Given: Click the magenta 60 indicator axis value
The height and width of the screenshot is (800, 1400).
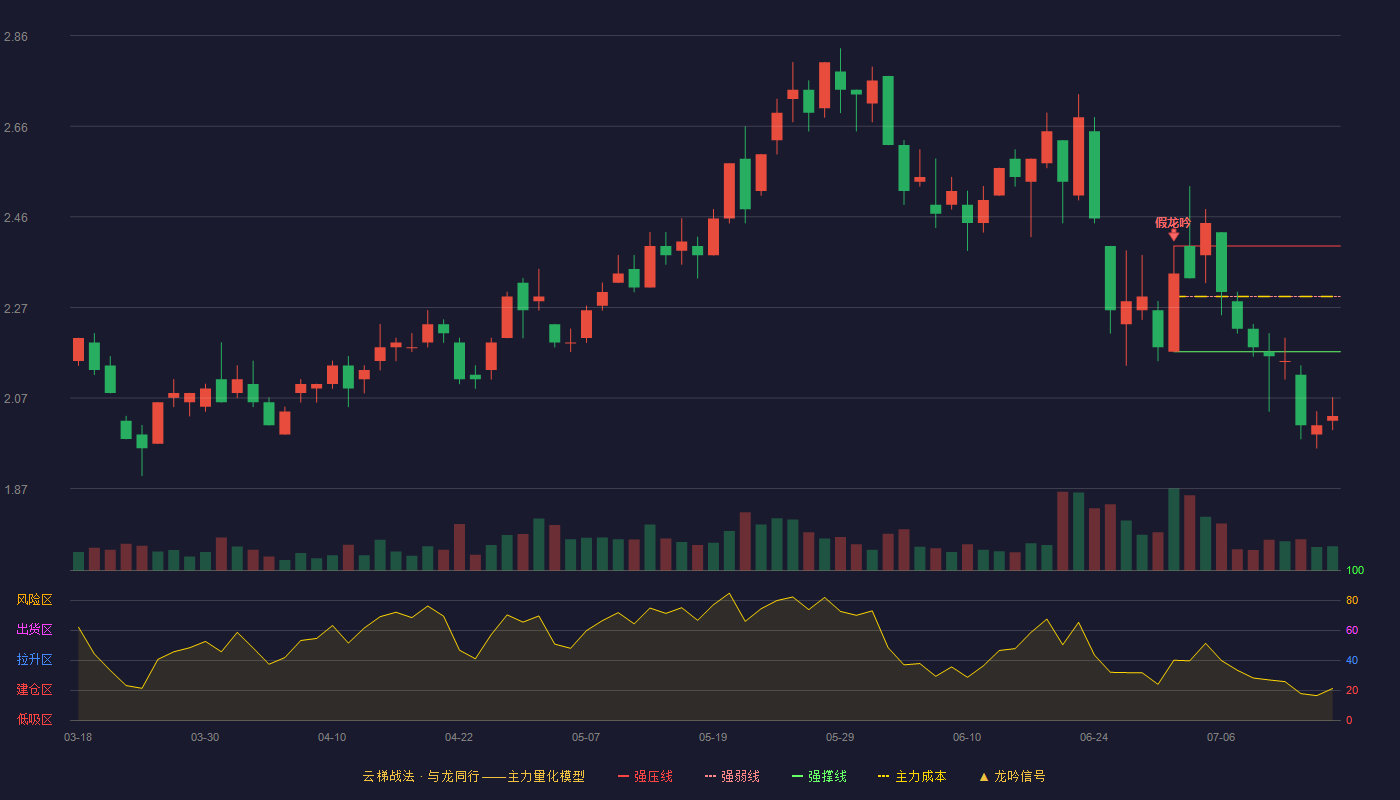Looking at the screenshot, I should [x=1352, y=630].
